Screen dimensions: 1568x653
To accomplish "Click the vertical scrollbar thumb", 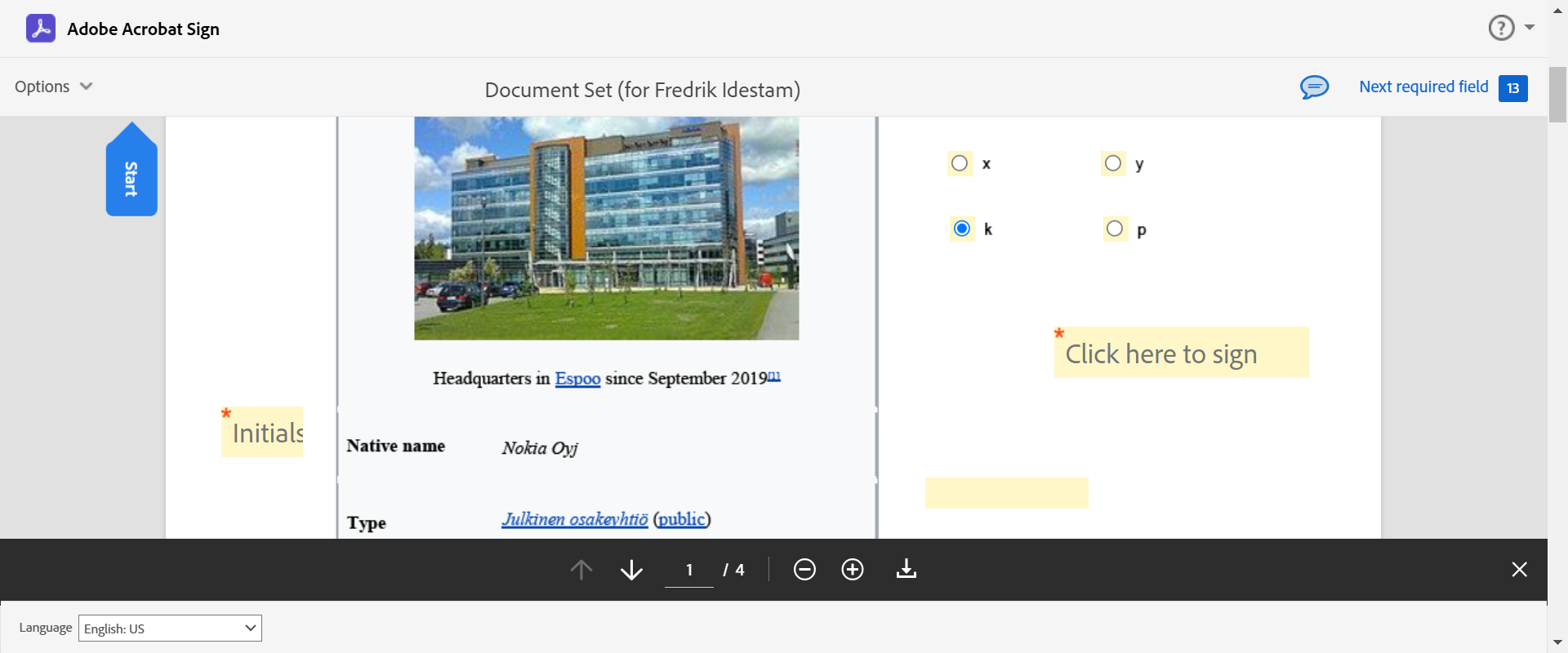I will [1557, 94].
